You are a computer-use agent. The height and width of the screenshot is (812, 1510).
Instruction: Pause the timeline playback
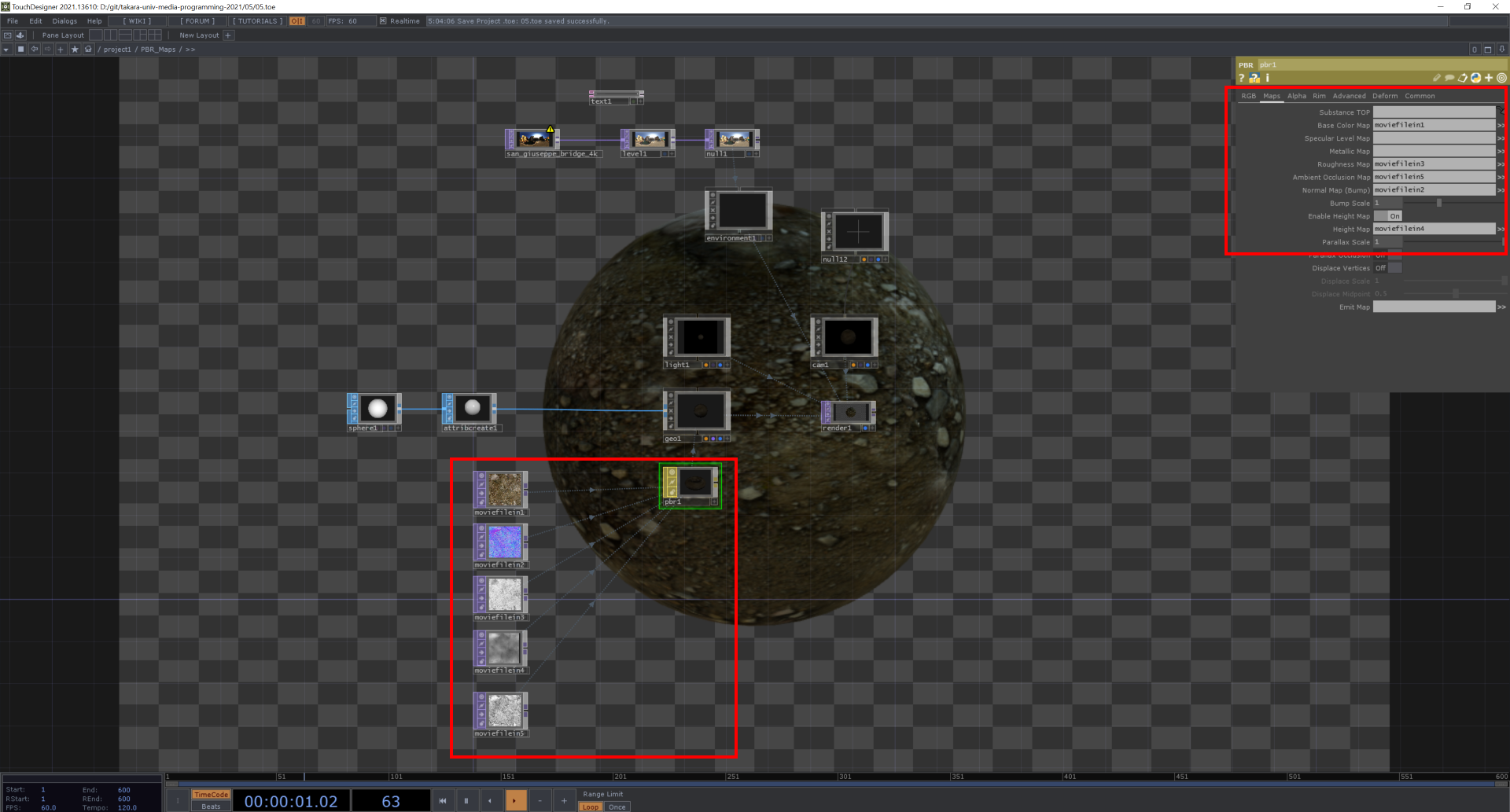pos(466,801)
